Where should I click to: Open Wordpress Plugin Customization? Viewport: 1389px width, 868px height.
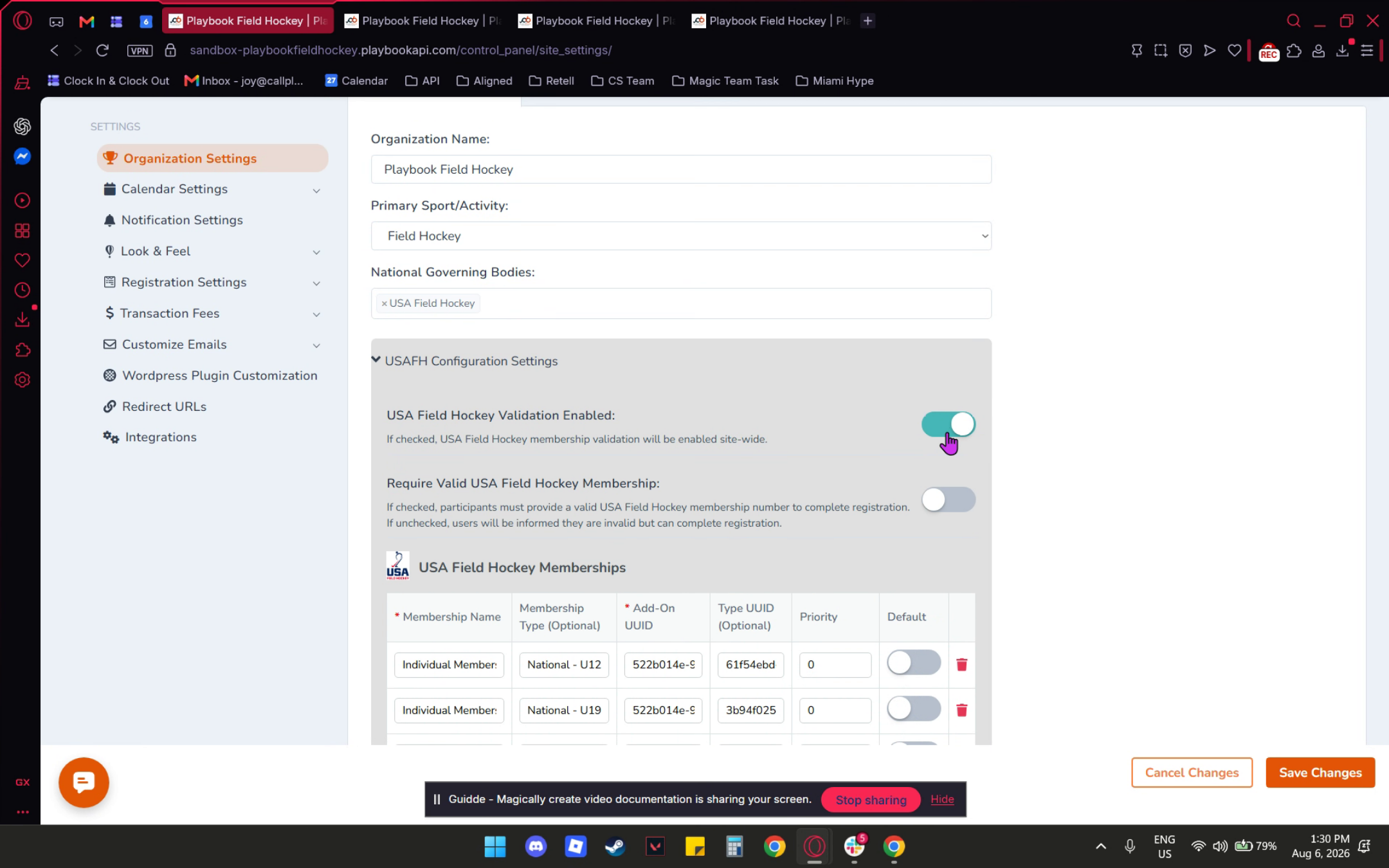click(x=212, y=375)
